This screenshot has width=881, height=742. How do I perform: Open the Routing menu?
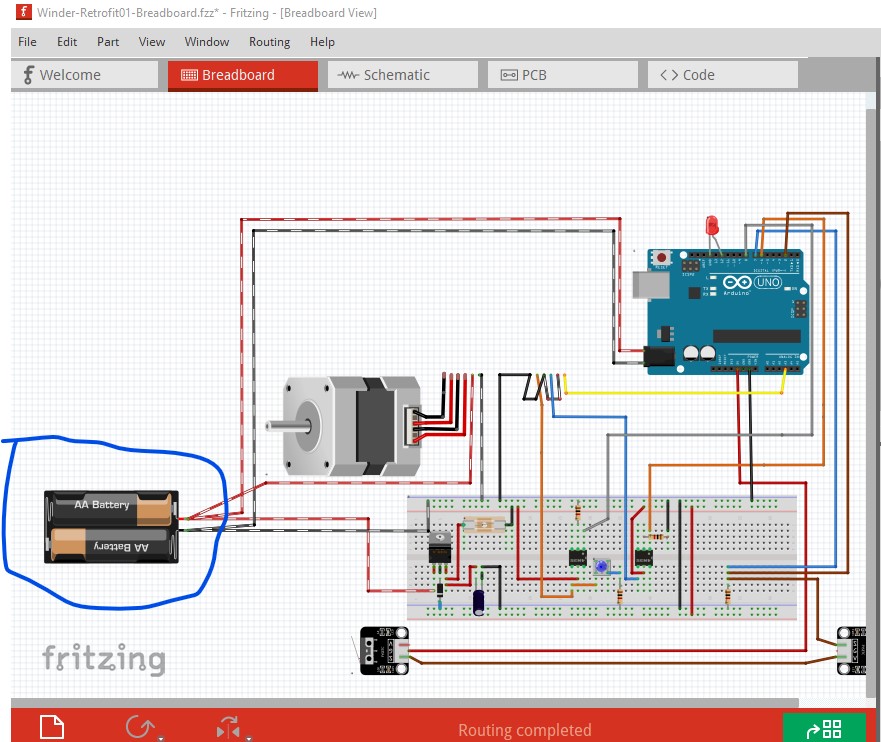click(270, 42)
